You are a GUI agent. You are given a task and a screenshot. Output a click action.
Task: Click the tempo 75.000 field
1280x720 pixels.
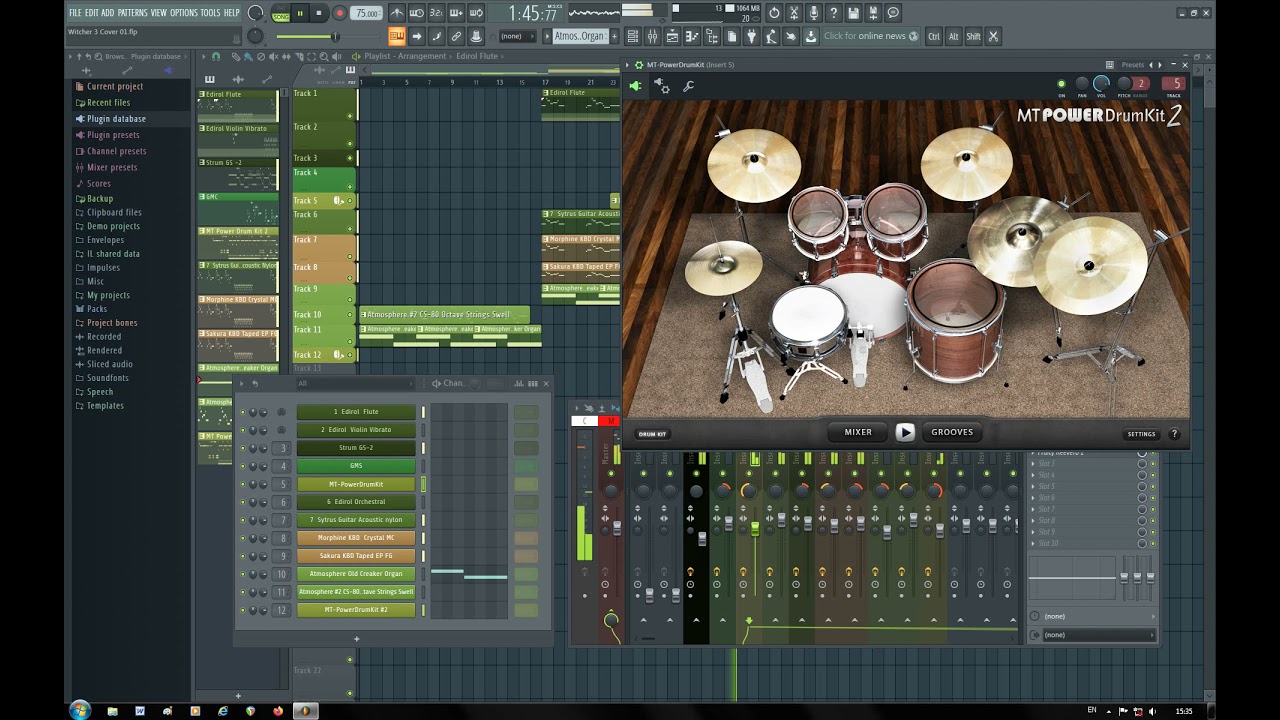pos(367,13)
